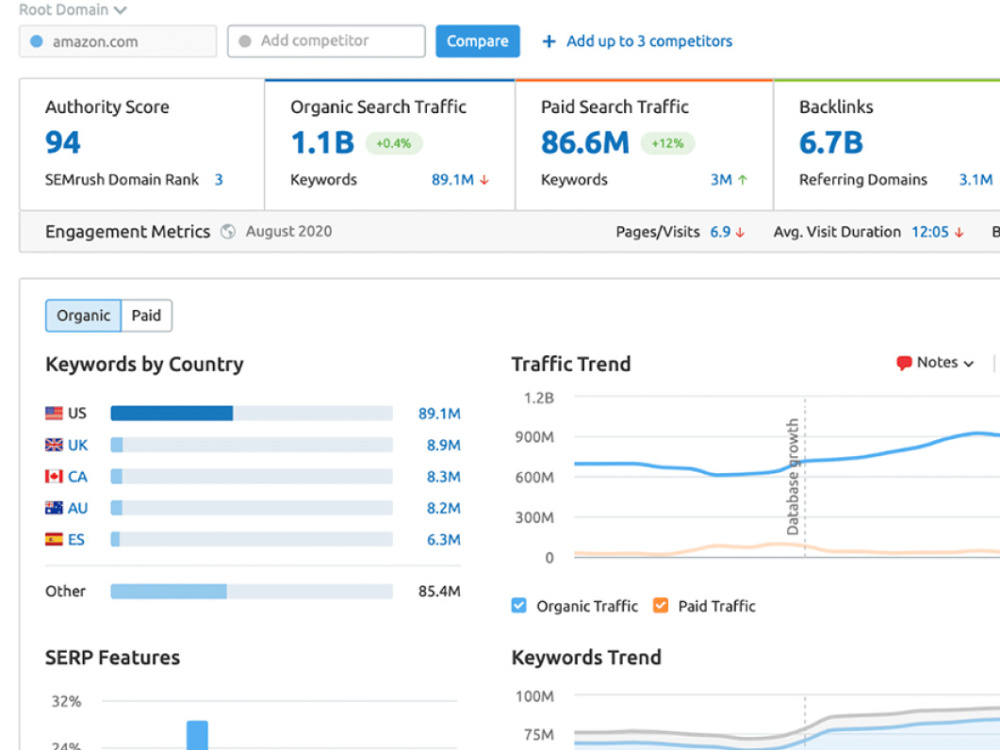
Task: Open Referring Domains 3.1M link
Action: click(x=976, y=180)
